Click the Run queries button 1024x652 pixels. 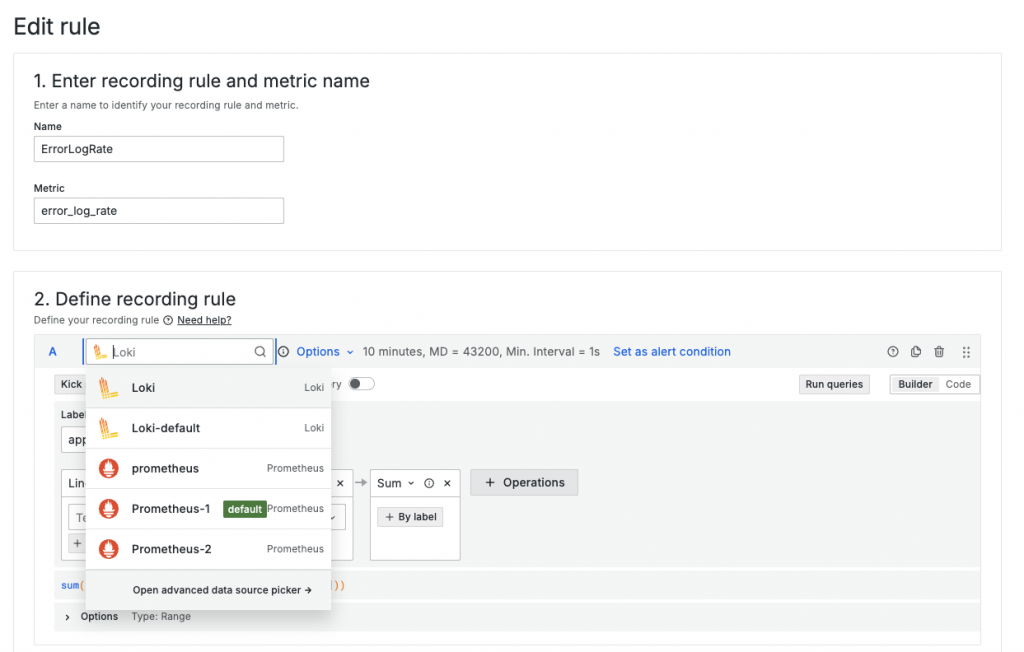(834, 384)
